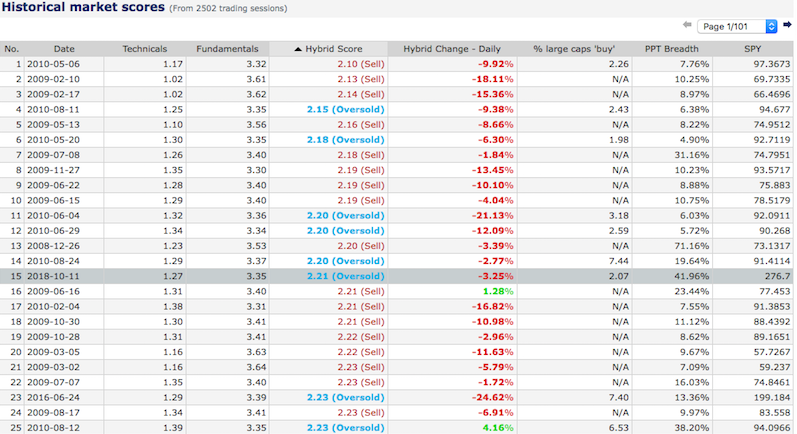Image resolution: width=797 pixels, height=434 pixels.
Task: Click the 2.15 (Oversold) hybrid score
Action: coord(346,110)
